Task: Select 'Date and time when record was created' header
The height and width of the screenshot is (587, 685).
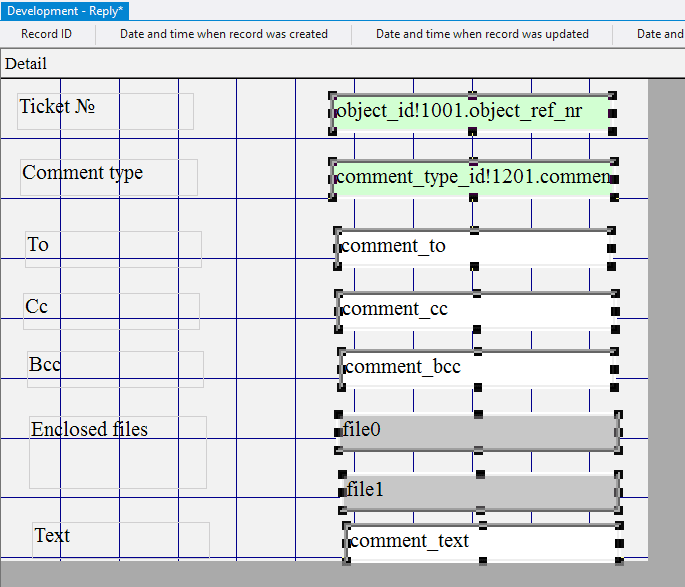Action: pos(224,34)
